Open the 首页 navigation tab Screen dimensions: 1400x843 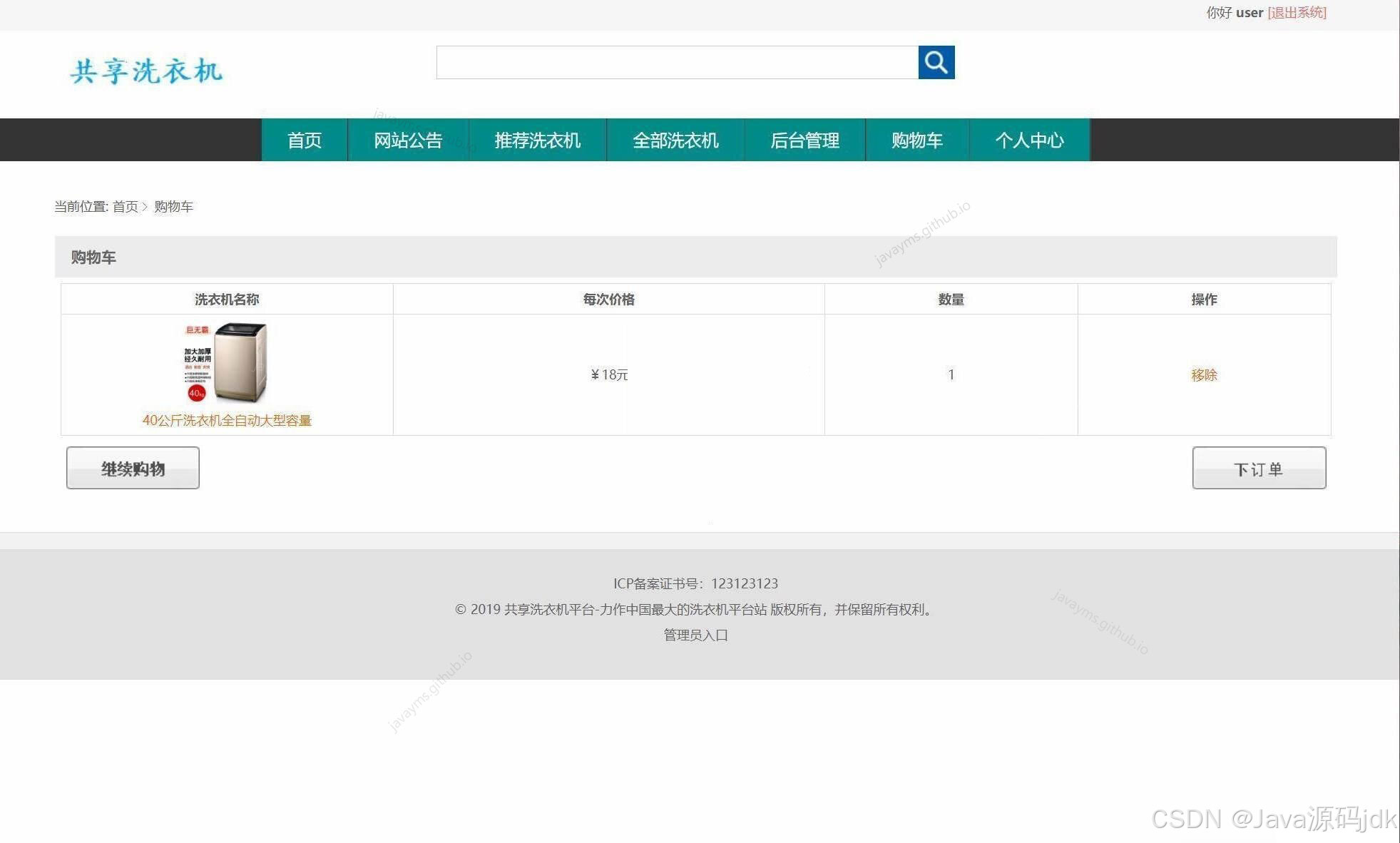point(304,140)
